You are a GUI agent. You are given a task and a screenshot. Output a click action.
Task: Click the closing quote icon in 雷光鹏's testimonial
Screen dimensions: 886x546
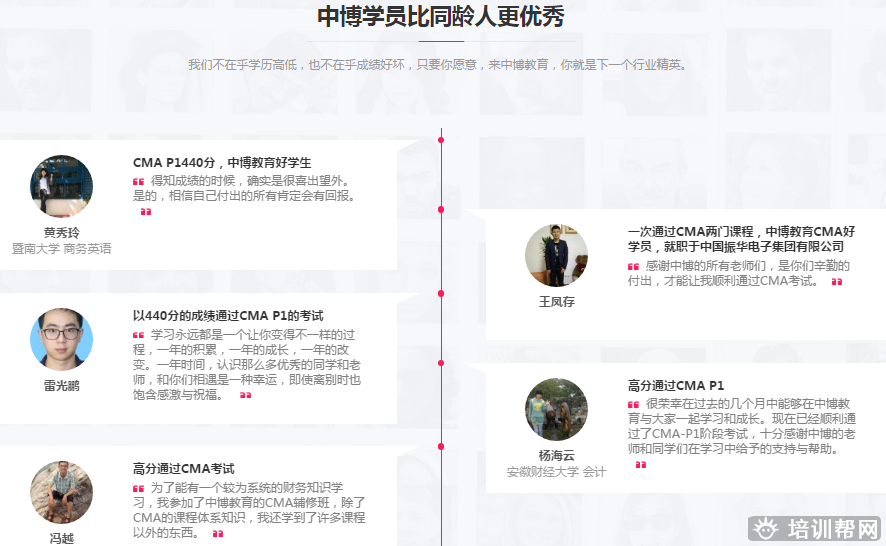tap(245, 395)
